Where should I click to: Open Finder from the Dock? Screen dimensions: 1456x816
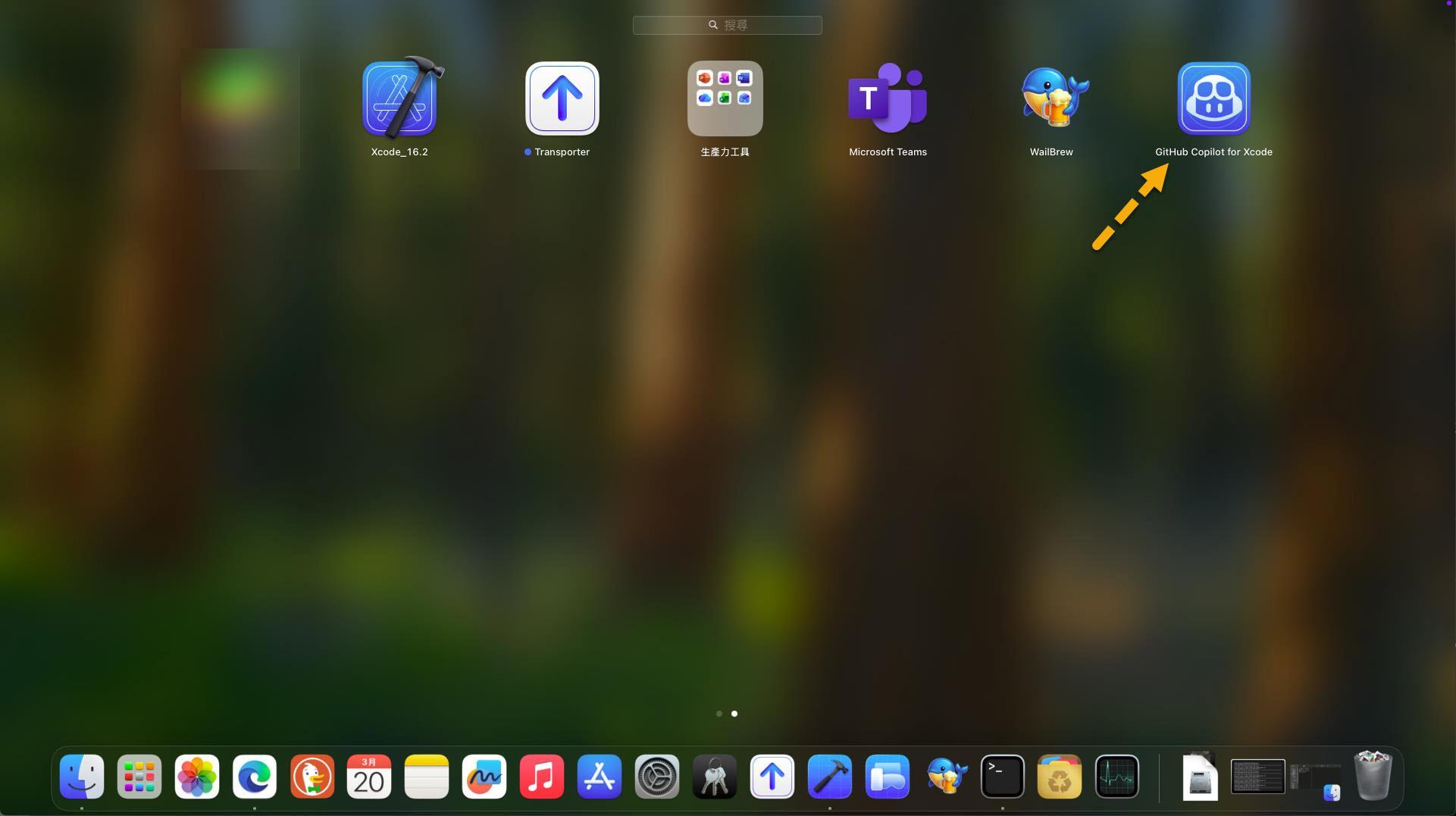point(82,777)
